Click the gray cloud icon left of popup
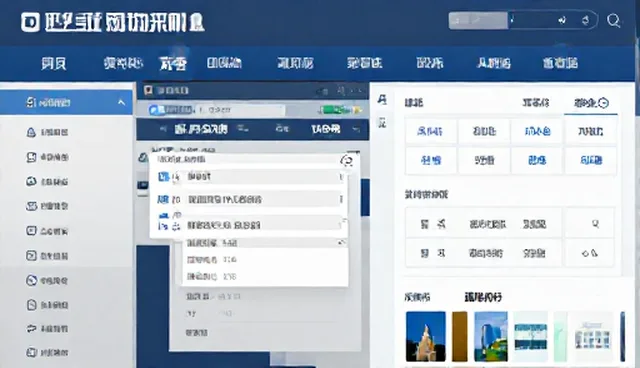The width and height of the screenshot is (640, 368). coord(142,157)
